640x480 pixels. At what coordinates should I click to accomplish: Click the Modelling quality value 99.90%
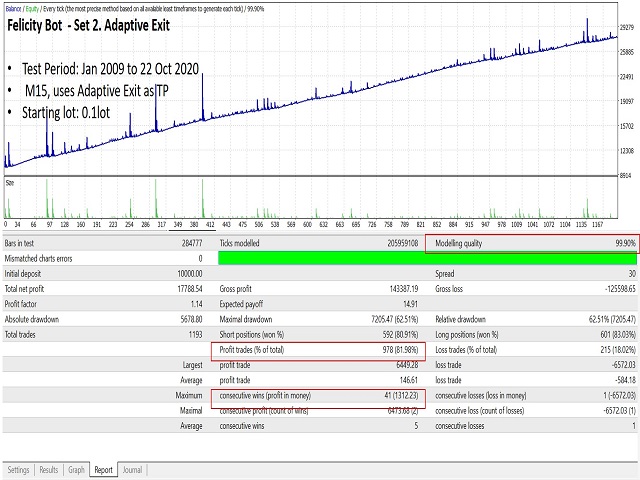coord(625,243)
